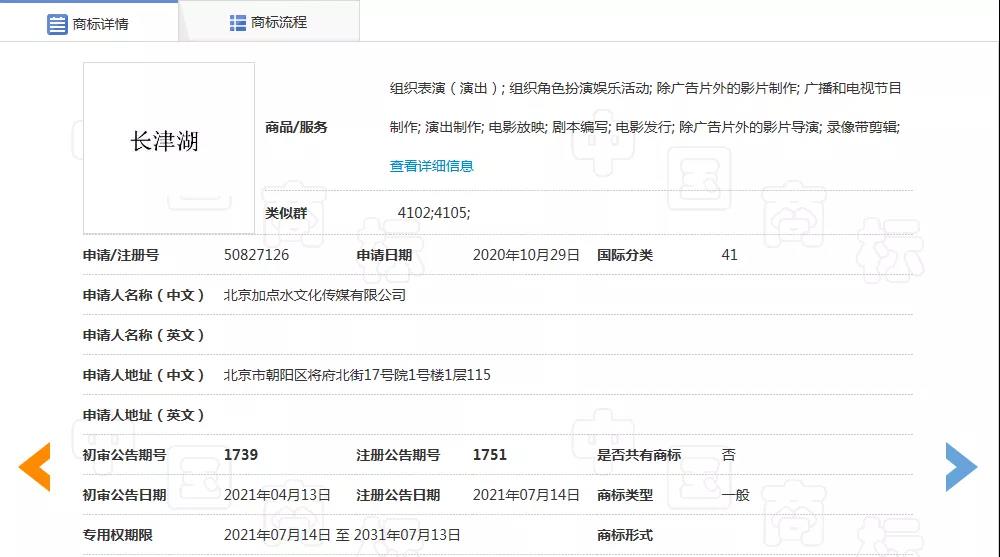Select the application number 50827126
The width and height of the screenshot is (1000, 557).
[256, 255]
